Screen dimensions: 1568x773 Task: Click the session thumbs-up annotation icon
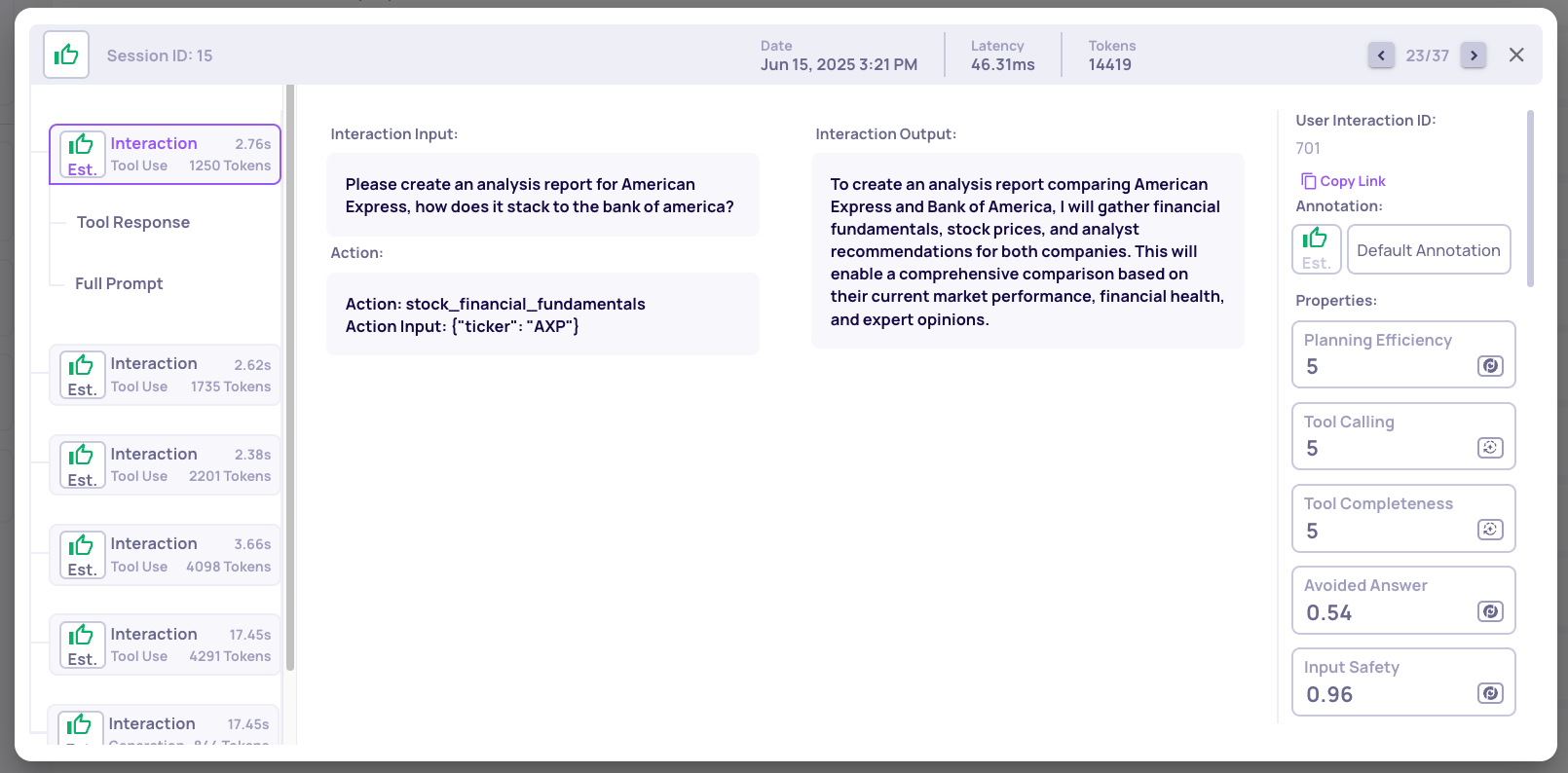pos(66,55)
